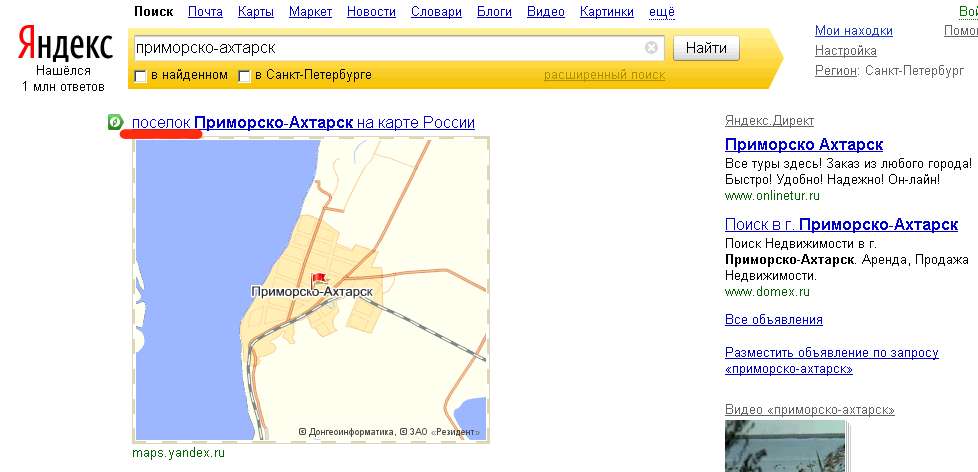Image resolution: width=978 pixels, height=472 pixels.
Task: Open the Настройка settings link
Action: point(845,51)
